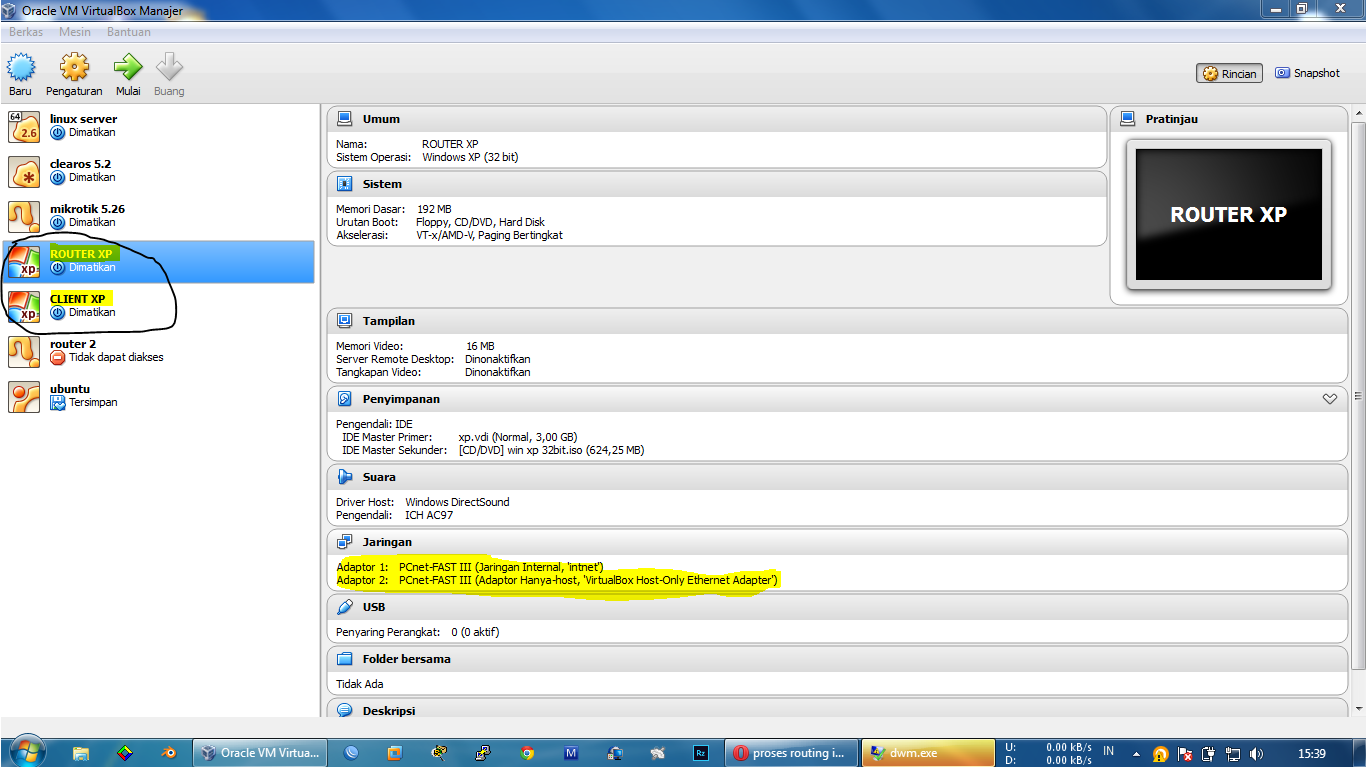The image size is (1366, 767).
Task: Collapse the Penyimpanan section chevron
Action: (1329, 399)
